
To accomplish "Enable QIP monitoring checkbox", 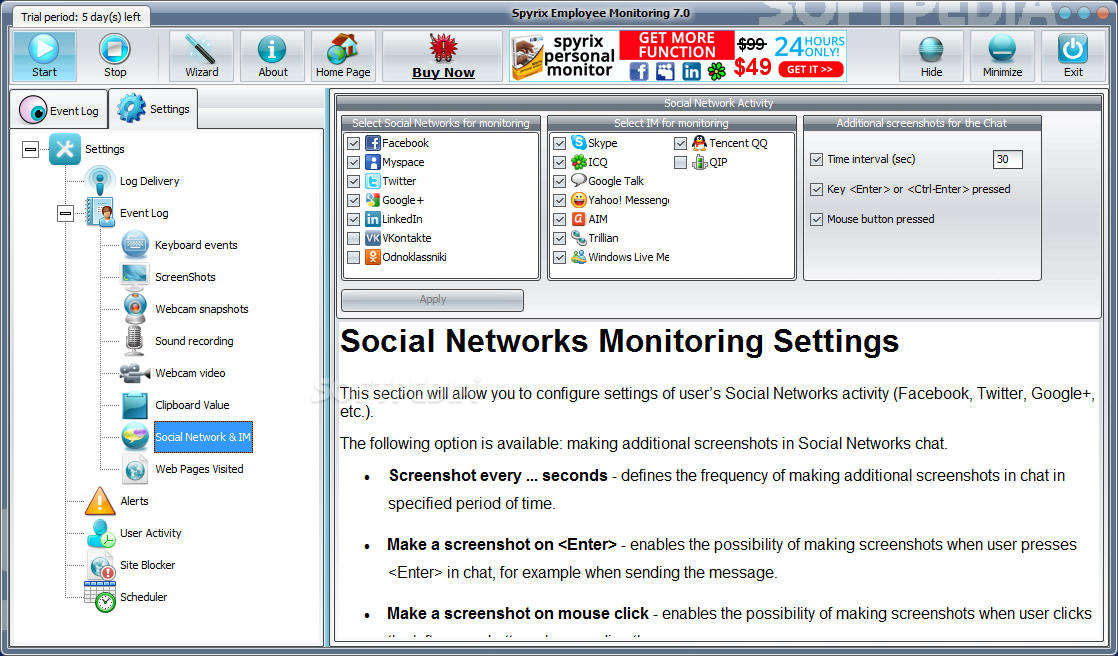I will click(x=680, y=163).
